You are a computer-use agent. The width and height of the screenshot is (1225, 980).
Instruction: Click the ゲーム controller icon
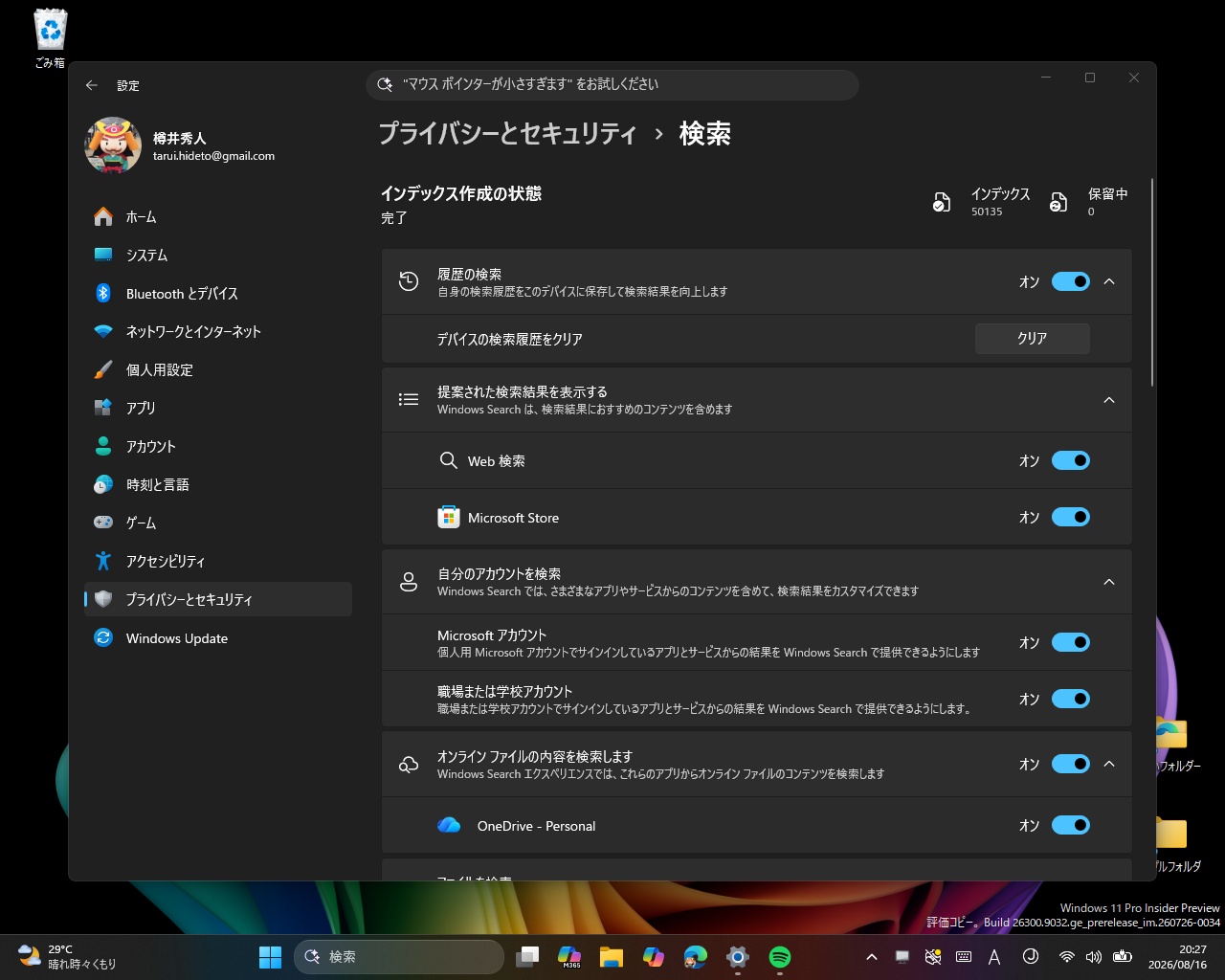click(103, 523)
